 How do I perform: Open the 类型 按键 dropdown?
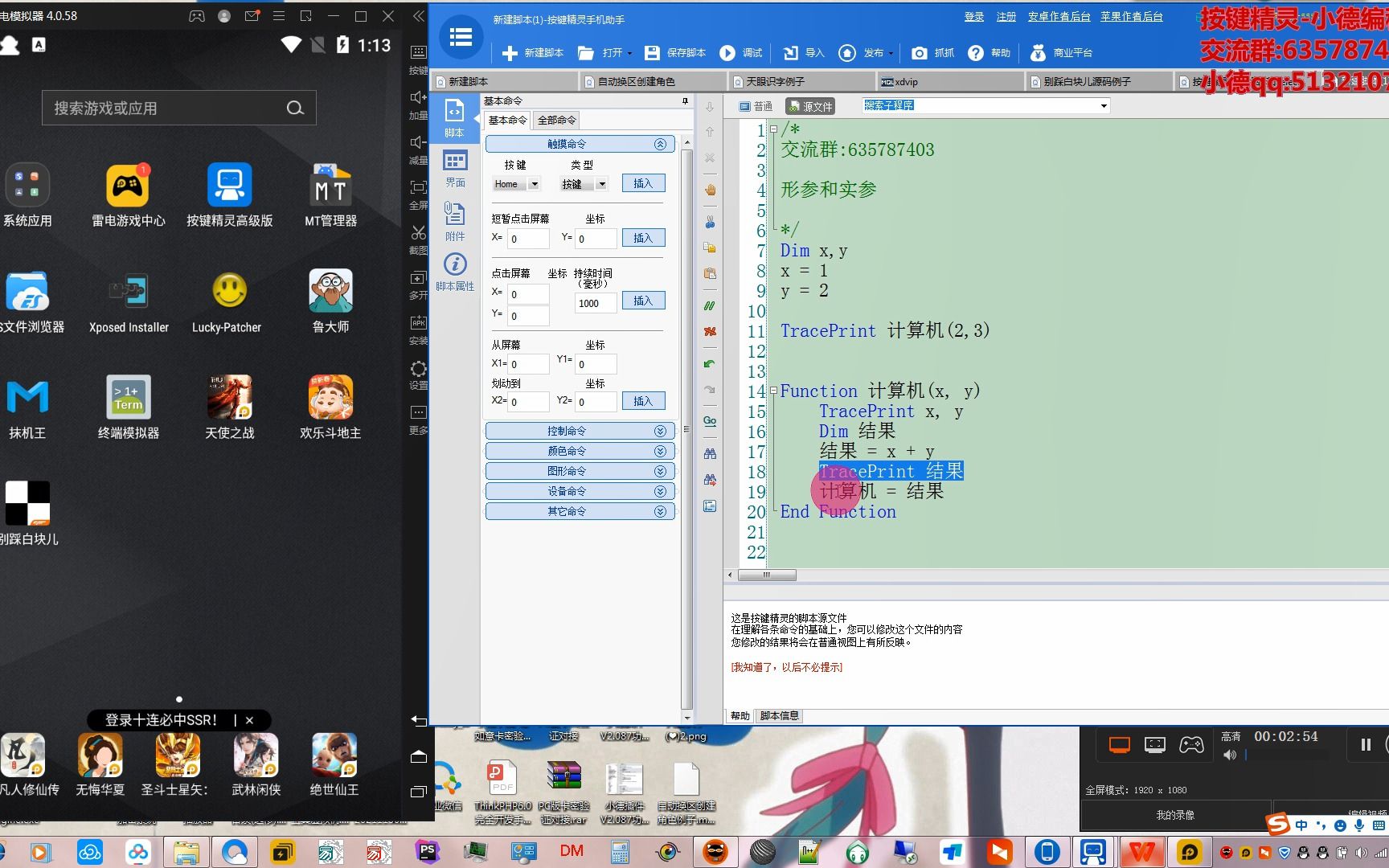(x=602, y=184)
